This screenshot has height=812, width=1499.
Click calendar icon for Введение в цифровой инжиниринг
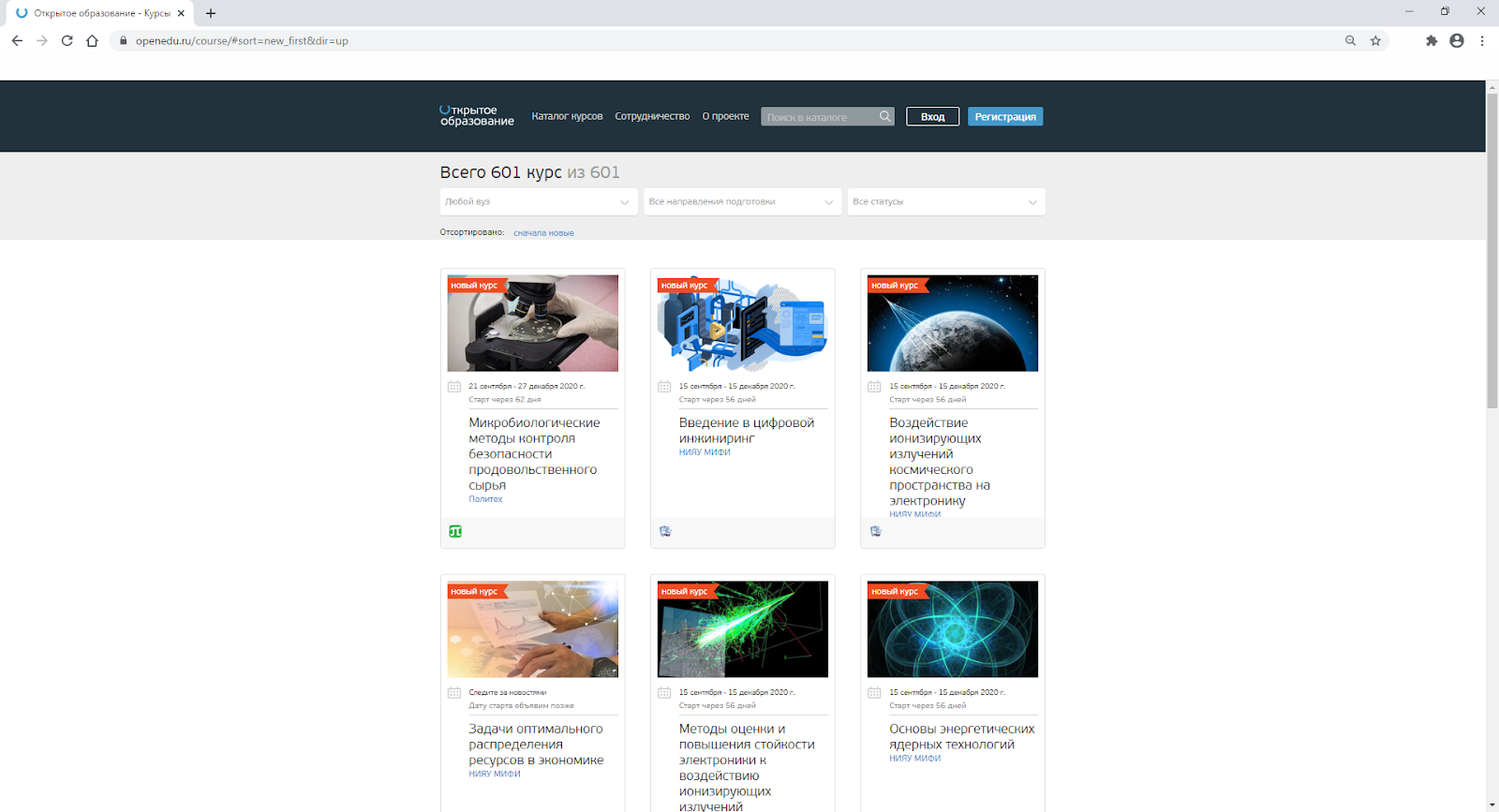[x=664, y=387]
